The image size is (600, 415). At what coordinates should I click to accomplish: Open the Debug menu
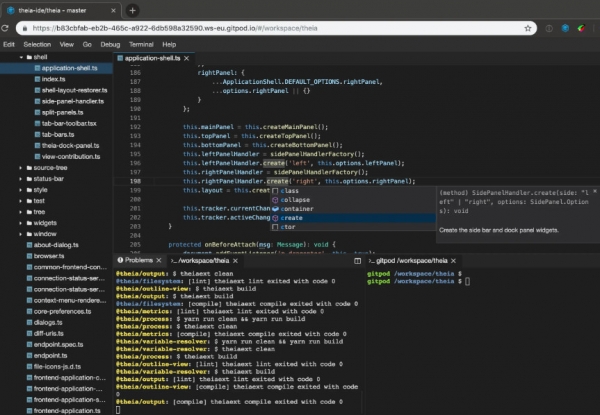[x=110, y=44]
